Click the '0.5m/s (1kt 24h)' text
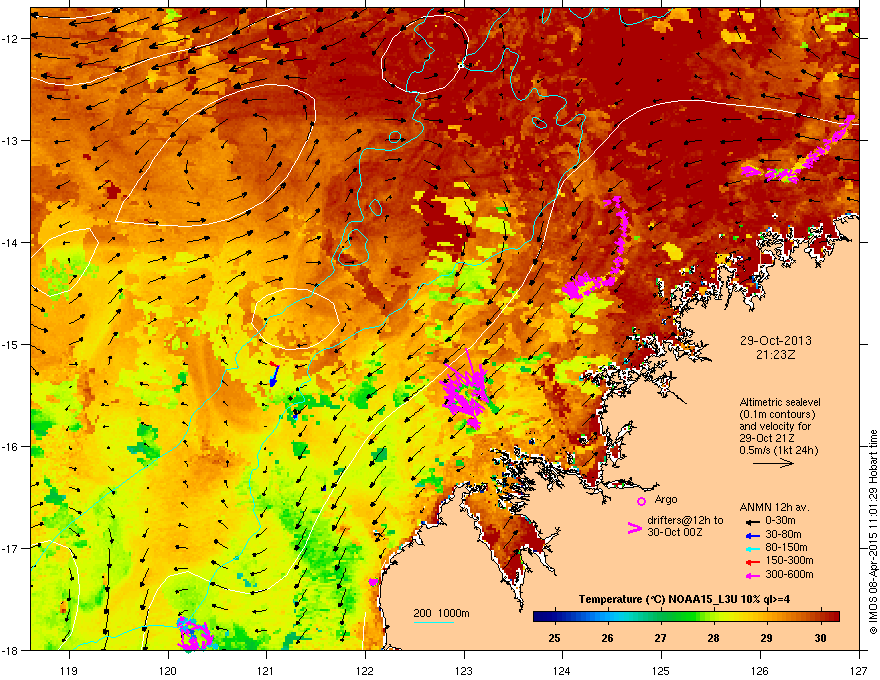The image size is (880, 680). [779, 450]
